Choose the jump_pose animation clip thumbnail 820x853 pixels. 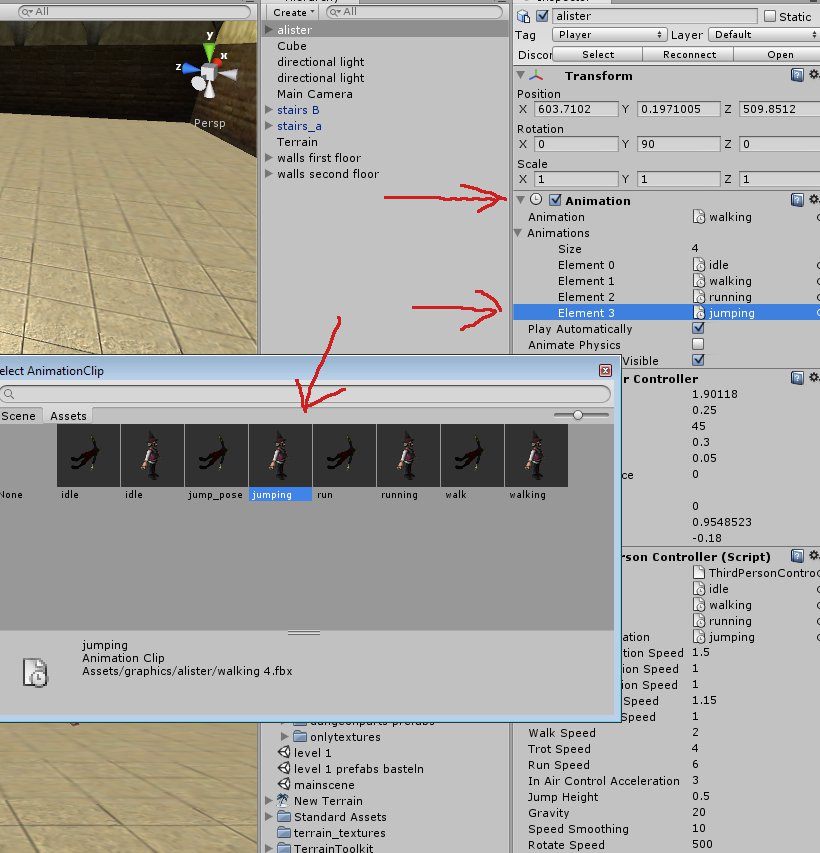pyautogui.click(x=216, y=455)
